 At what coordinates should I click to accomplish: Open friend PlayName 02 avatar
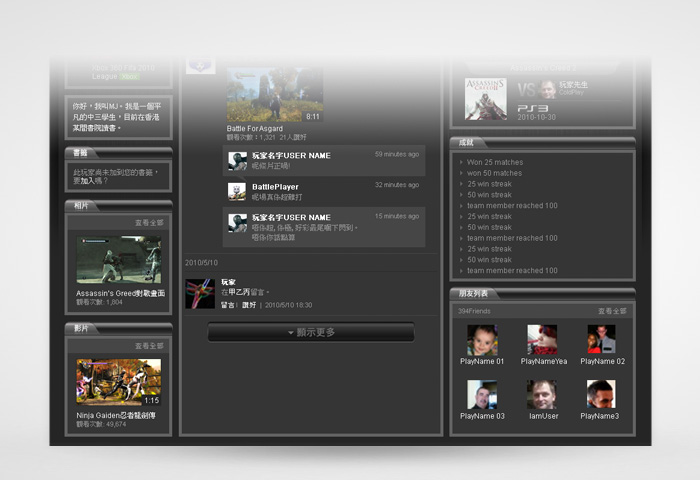[601, 339]
